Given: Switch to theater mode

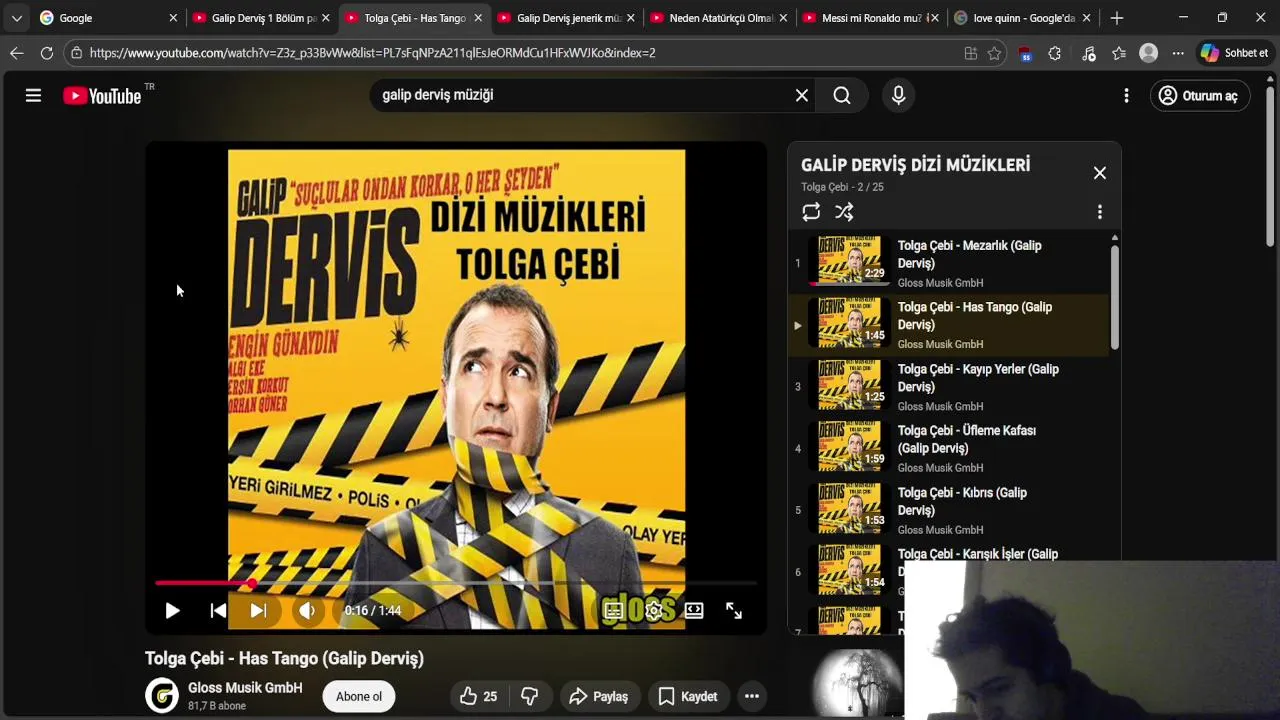Looking at the screenshot, I should pyautogui.click(x=693, y=610).
